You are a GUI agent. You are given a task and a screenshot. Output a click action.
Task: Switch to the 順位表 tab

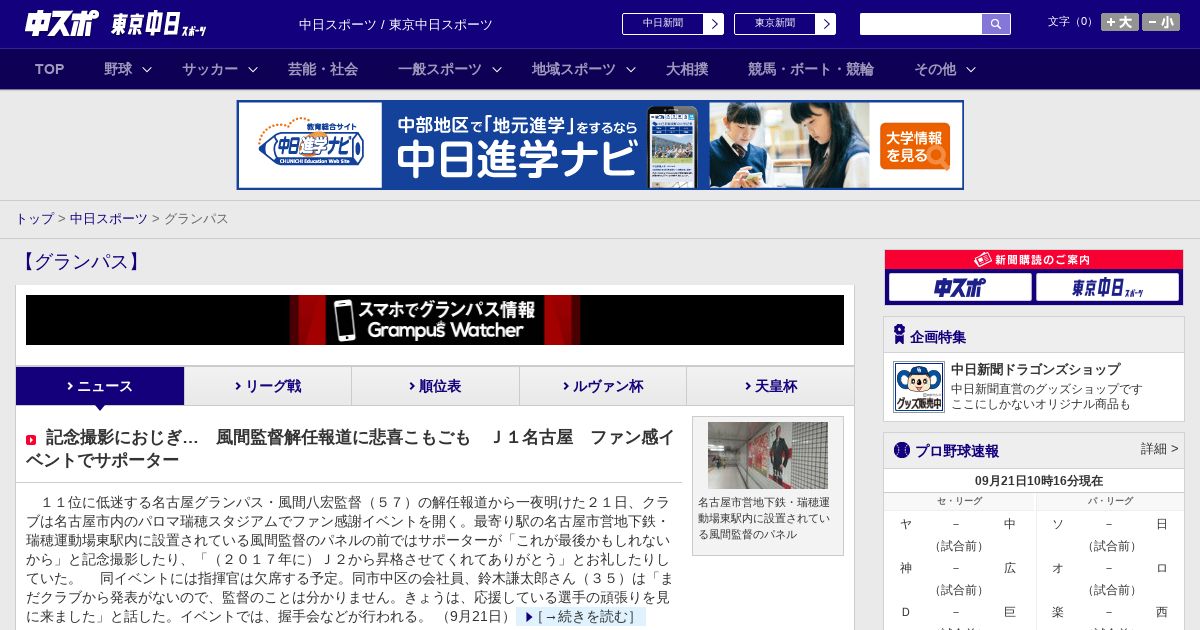point(435,386)
